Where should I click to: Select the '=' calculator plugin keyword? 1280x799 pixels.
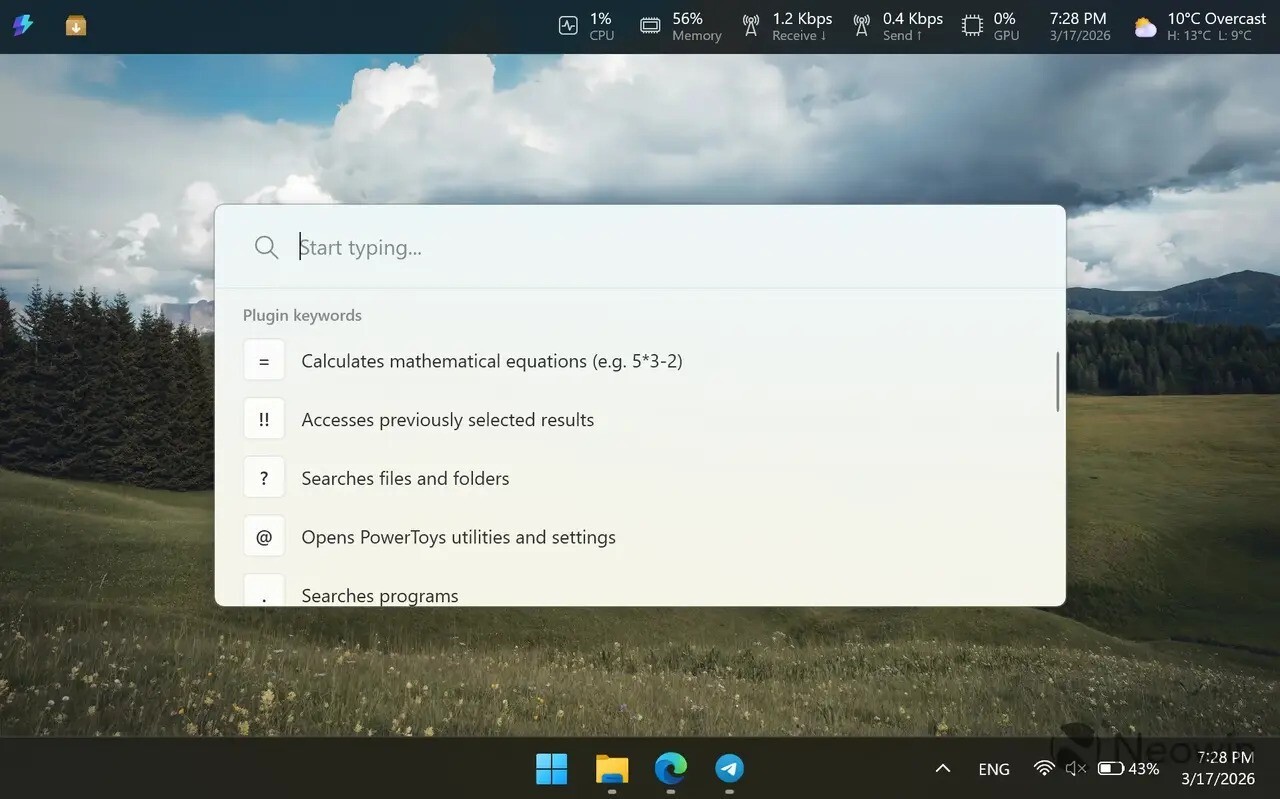tap(264, 361)
